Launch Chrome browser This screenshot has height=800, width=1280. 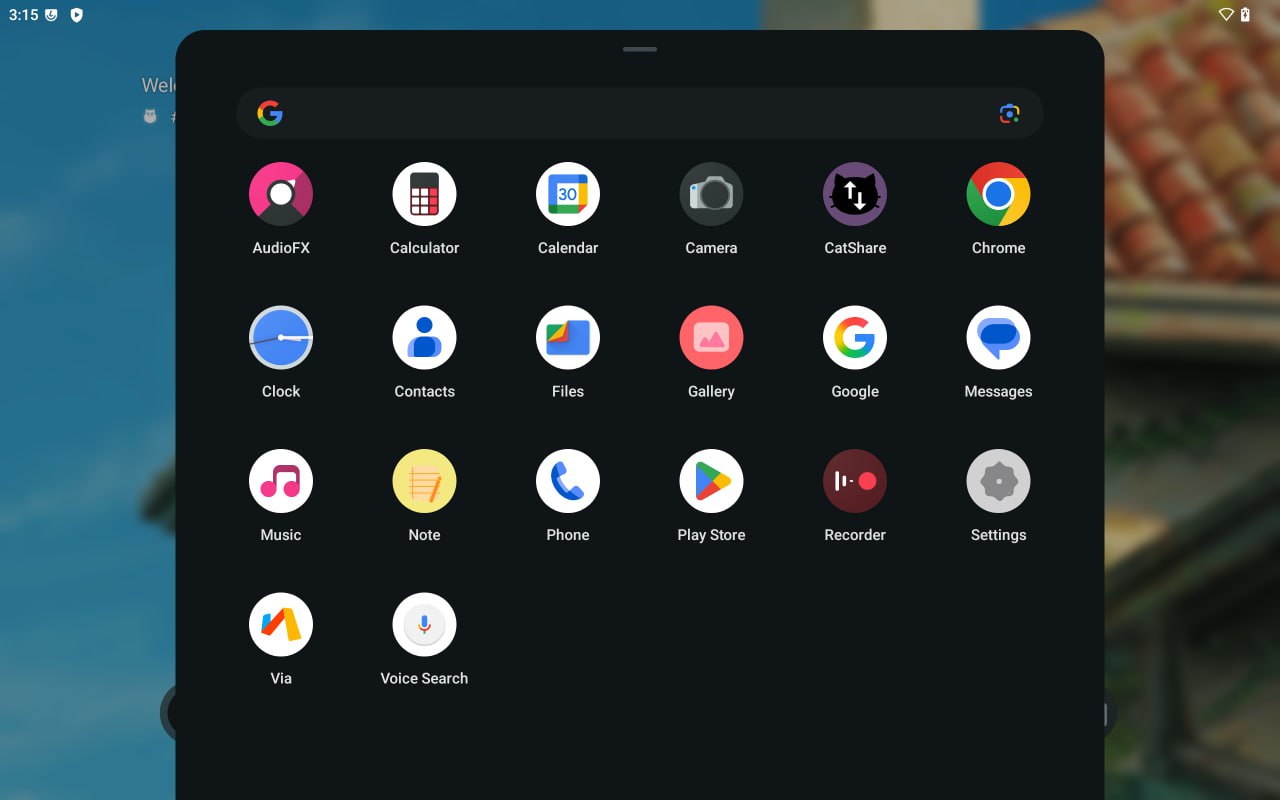pos(998,194)
